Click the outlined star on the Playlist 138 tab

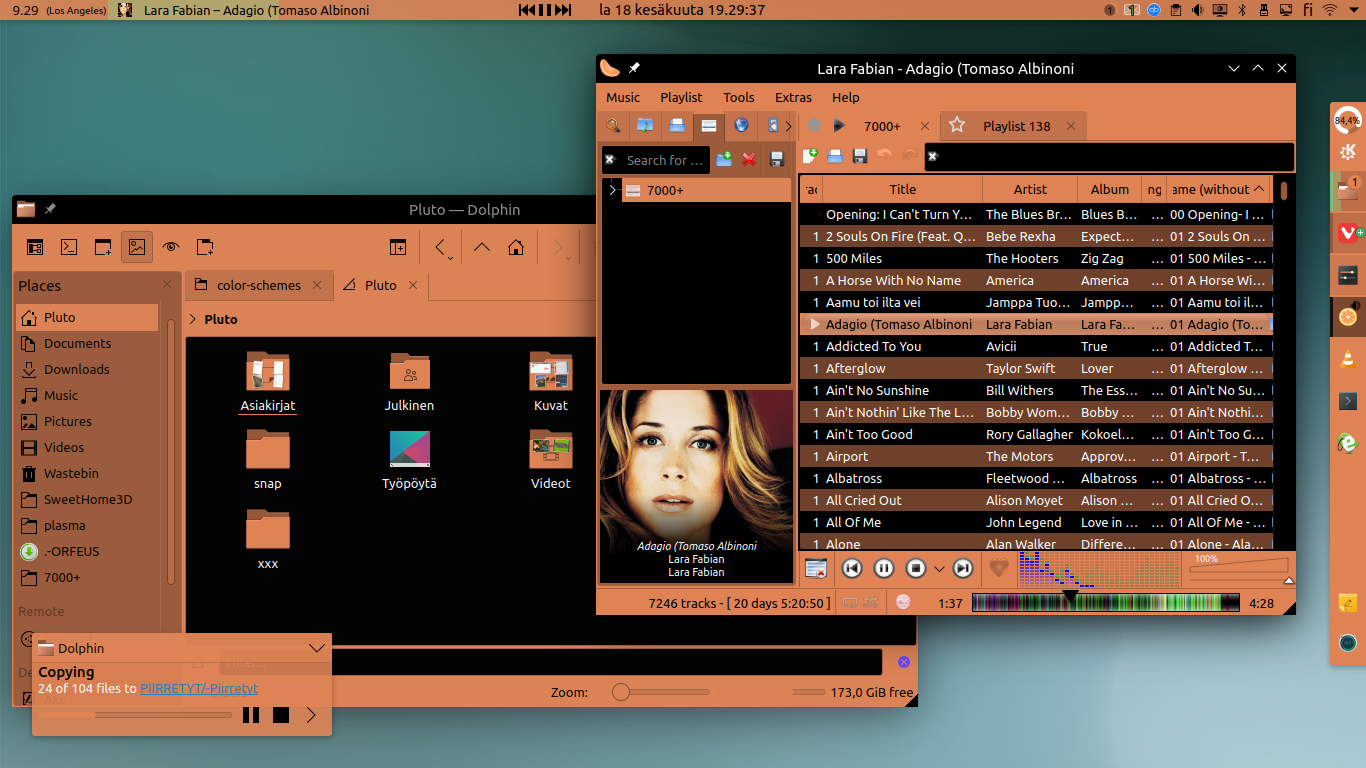coord(957,125)
